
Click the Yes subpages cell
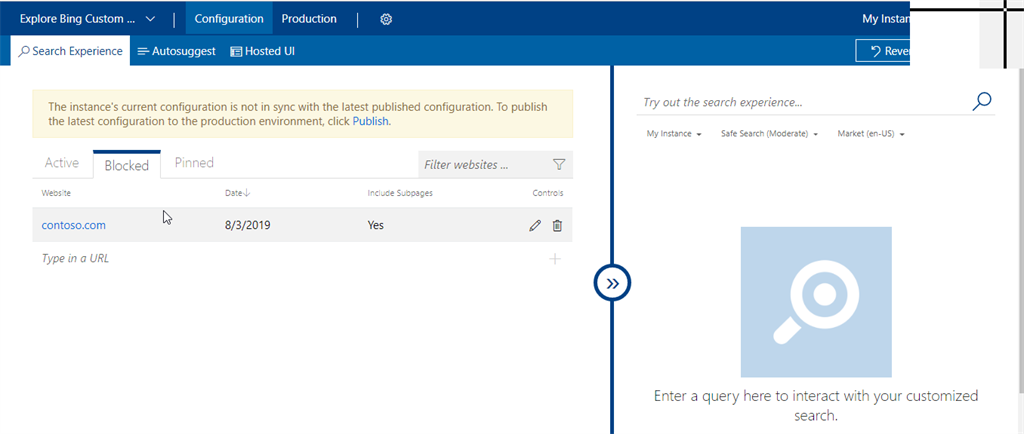coord(376,226)
